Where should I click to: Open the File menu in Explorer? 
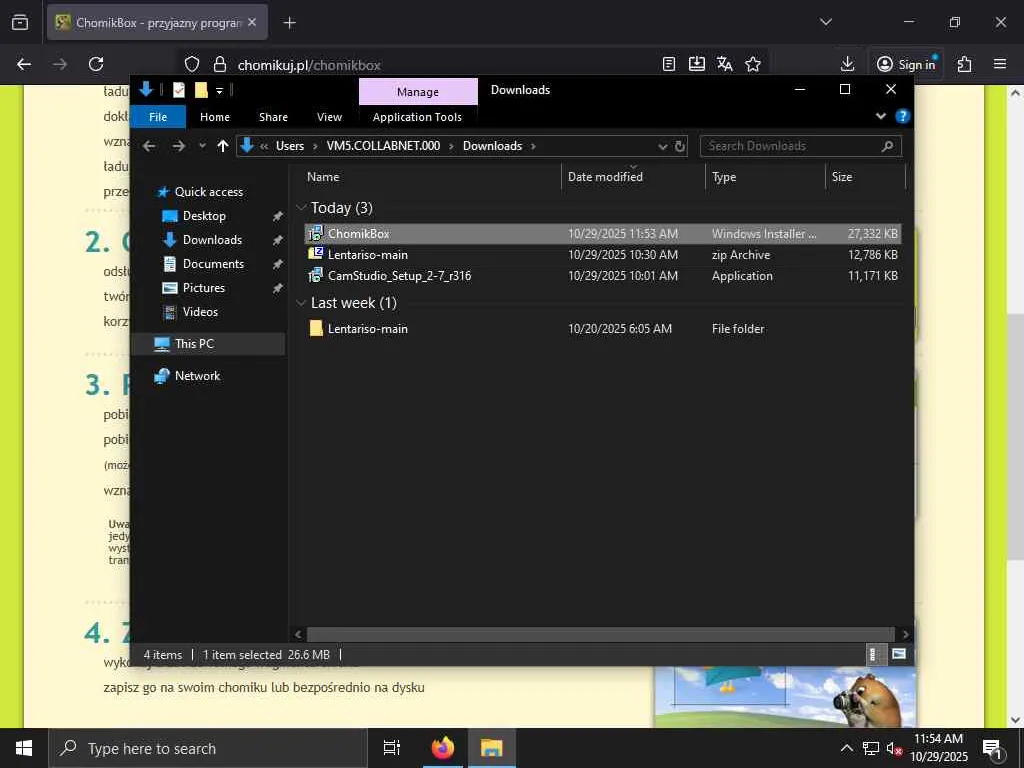click(x=158, y=117)
